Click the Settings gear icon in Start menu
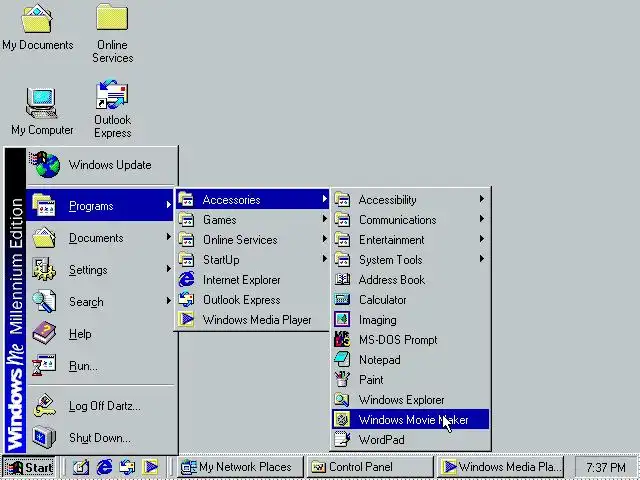This screenshot has height=480, width=640. [x=44, y=269]
